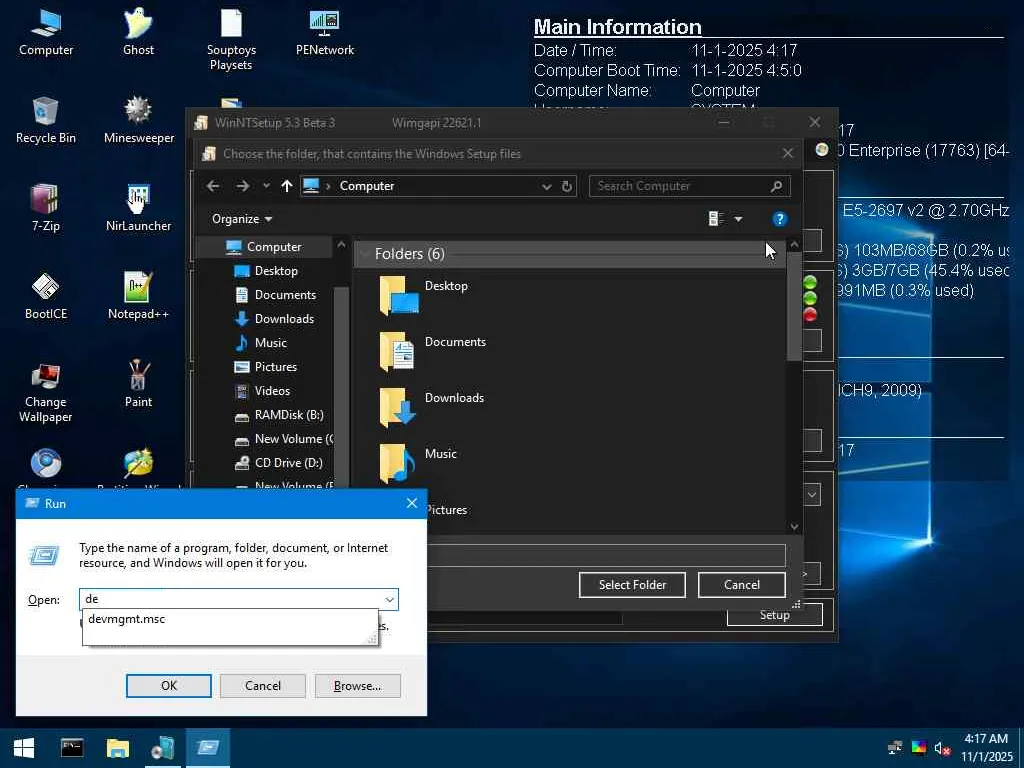Open the Organize dropdown menu
This screenshot has height=768, width=1024.
pos(242,219)
